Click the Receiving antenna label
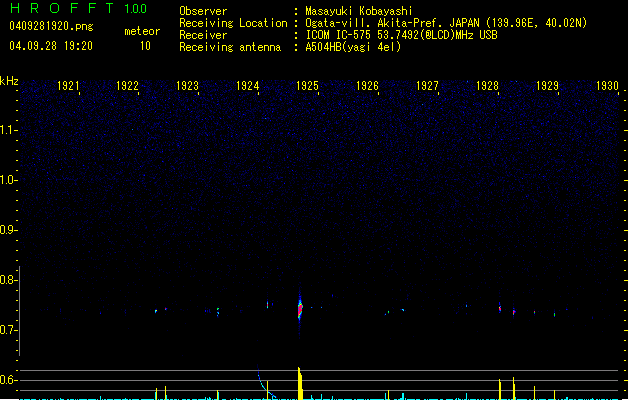This screenshot has height=400, width=629. pyautogui.click(x=230, y=47)
